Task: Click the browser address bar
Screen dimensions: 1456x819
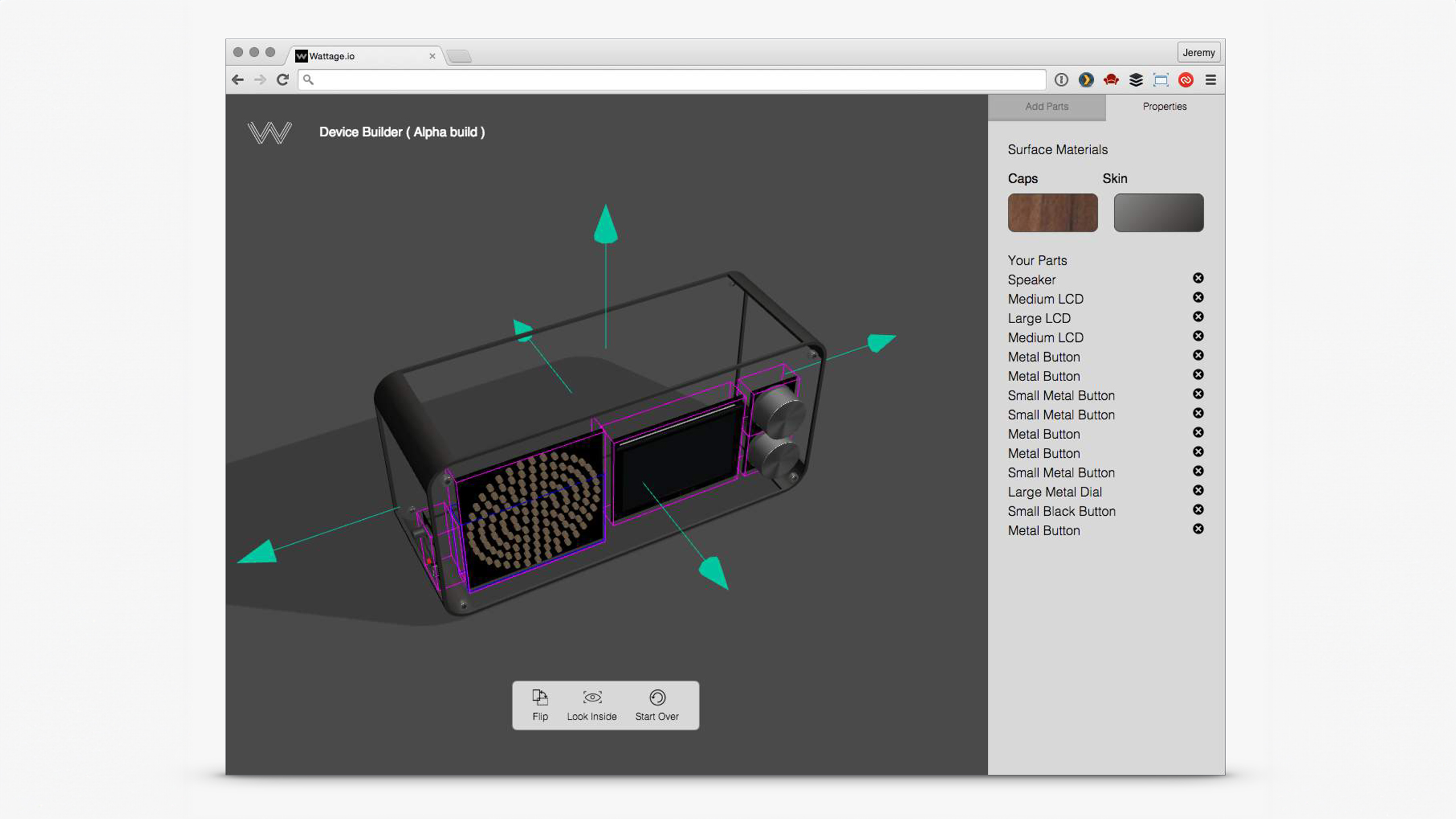Action: point(671,80)
